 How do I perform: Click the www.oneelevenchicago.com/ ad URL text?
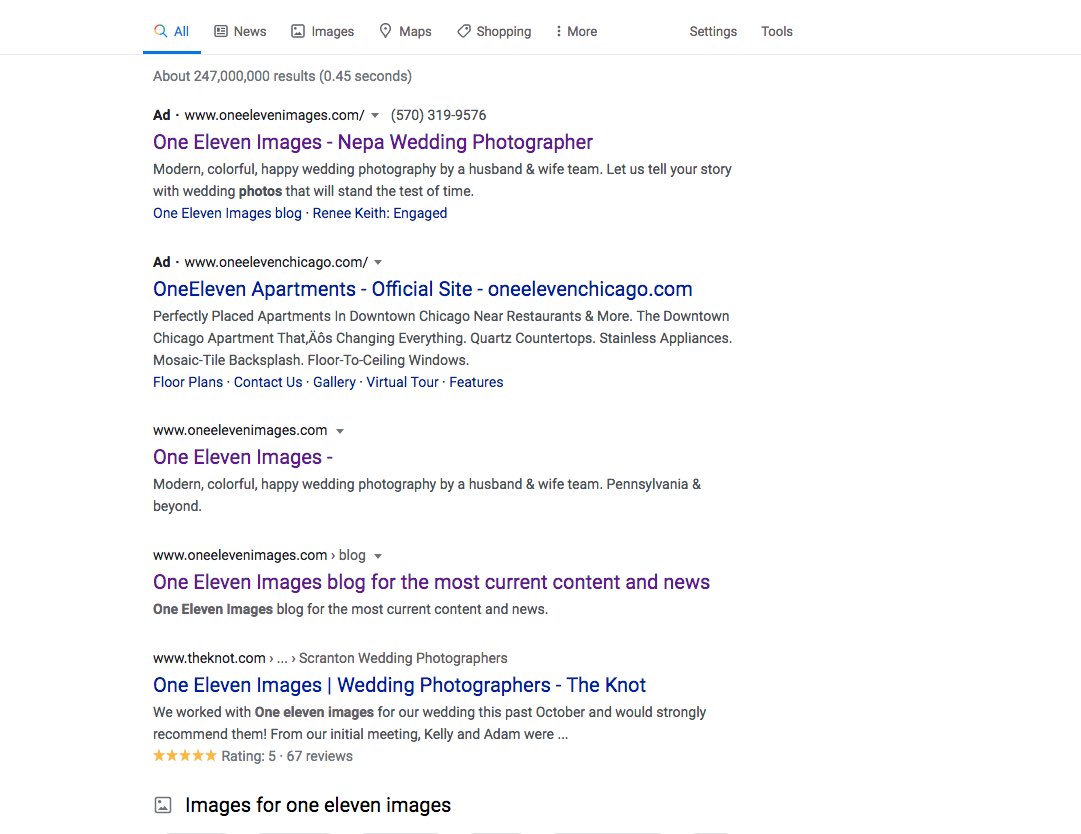click(276, 262)
